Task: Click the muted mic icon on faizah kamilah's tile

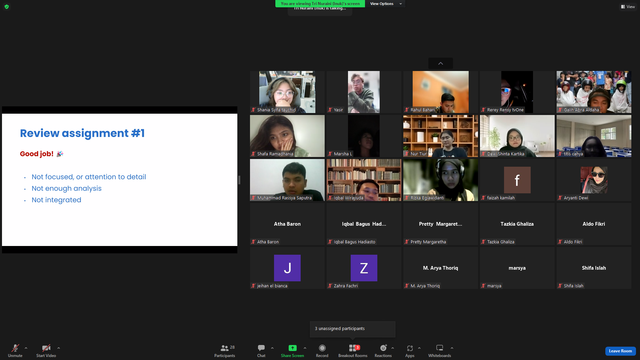Action: (x=484, y=198)
